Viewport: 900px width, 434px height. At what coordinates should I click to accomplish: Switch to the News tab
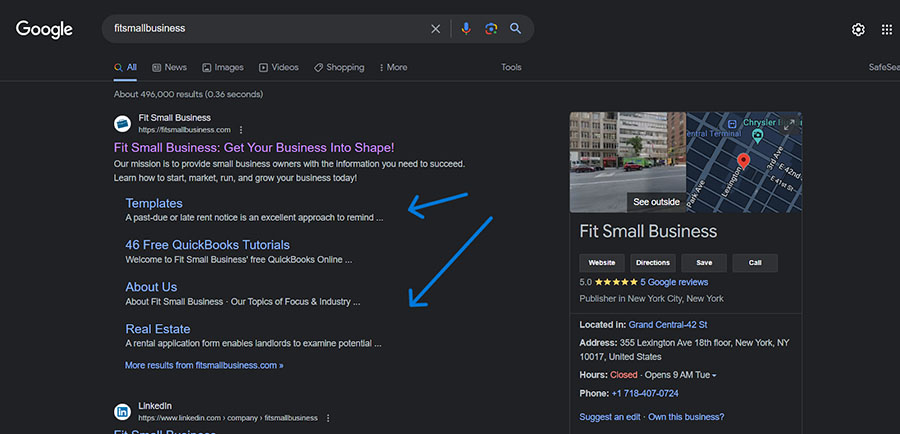[169, 67]
